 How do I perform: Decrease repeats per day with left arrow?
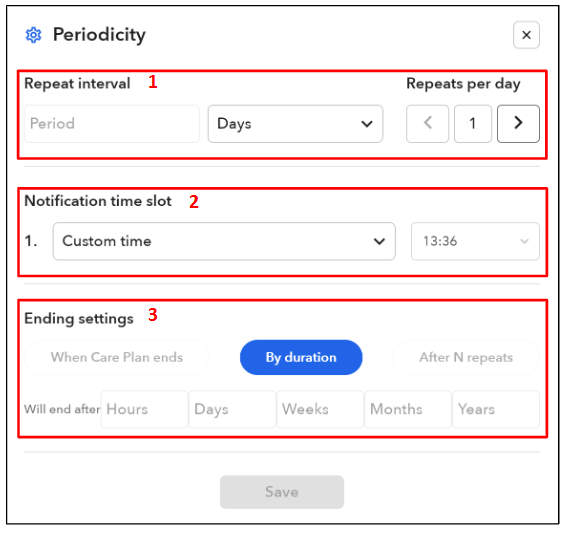click(427, 124)
